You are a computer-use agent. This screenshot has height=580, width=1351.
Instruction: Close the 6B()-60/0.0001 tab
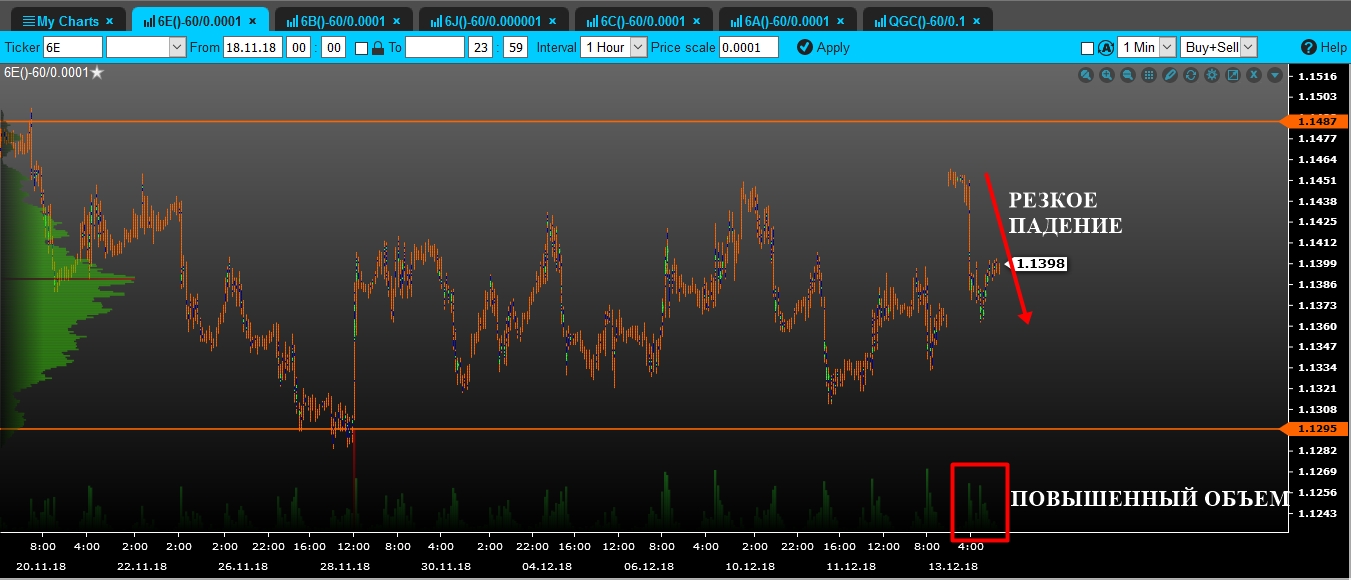click(x=396, y=21)
